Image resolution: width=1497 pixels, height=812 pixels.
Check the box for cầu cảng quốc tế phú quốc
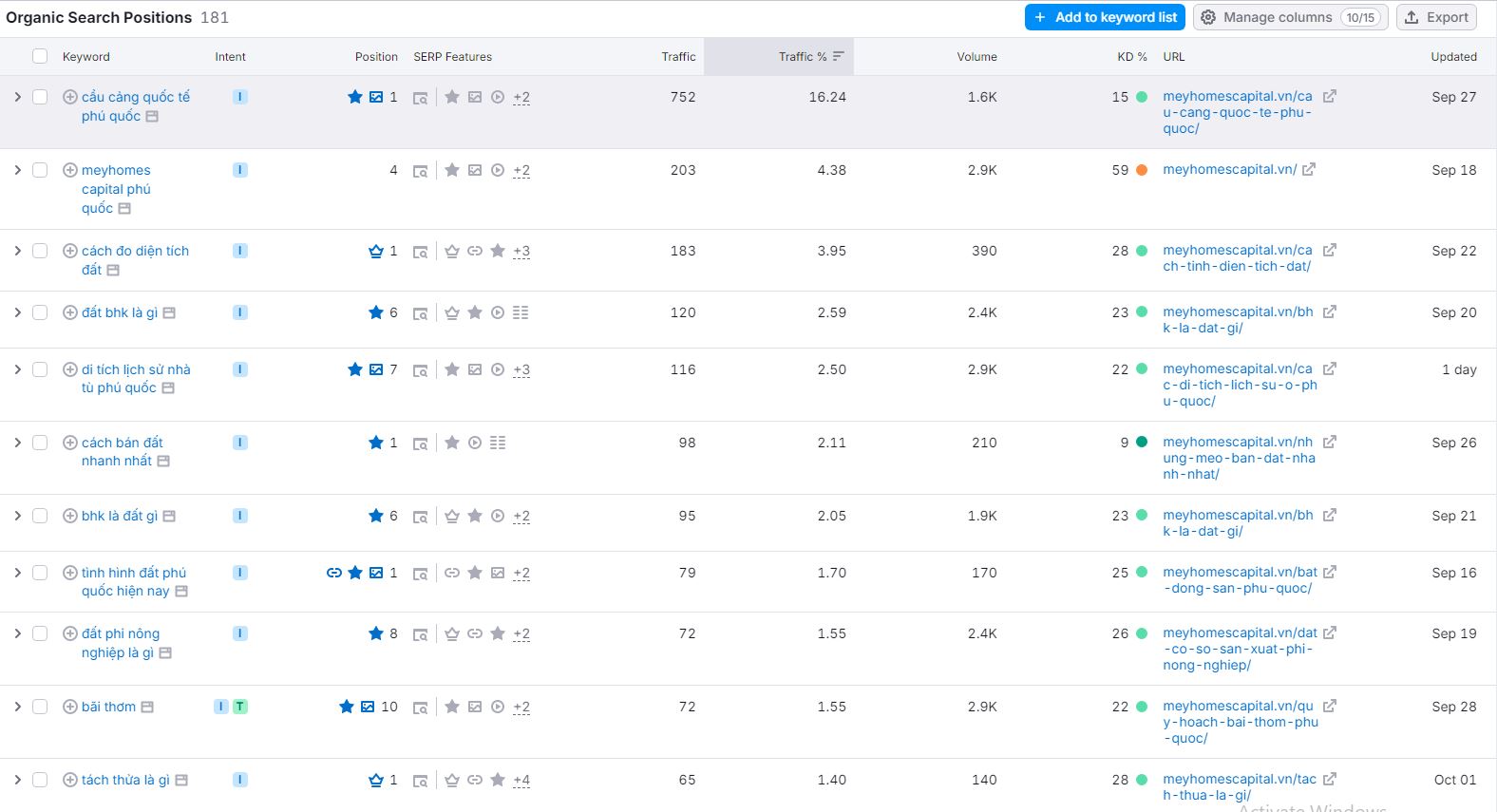(x=40, y=97)
